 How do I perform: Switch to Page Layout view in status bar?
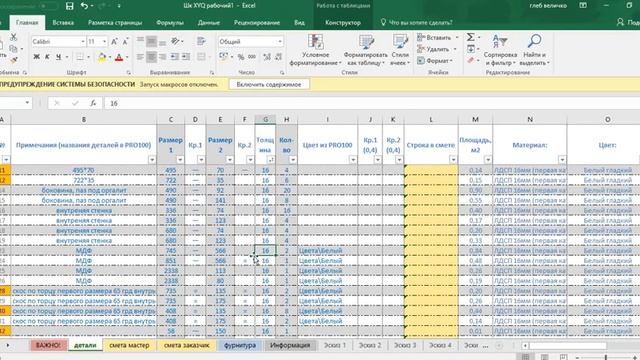(x=545, y=357)
